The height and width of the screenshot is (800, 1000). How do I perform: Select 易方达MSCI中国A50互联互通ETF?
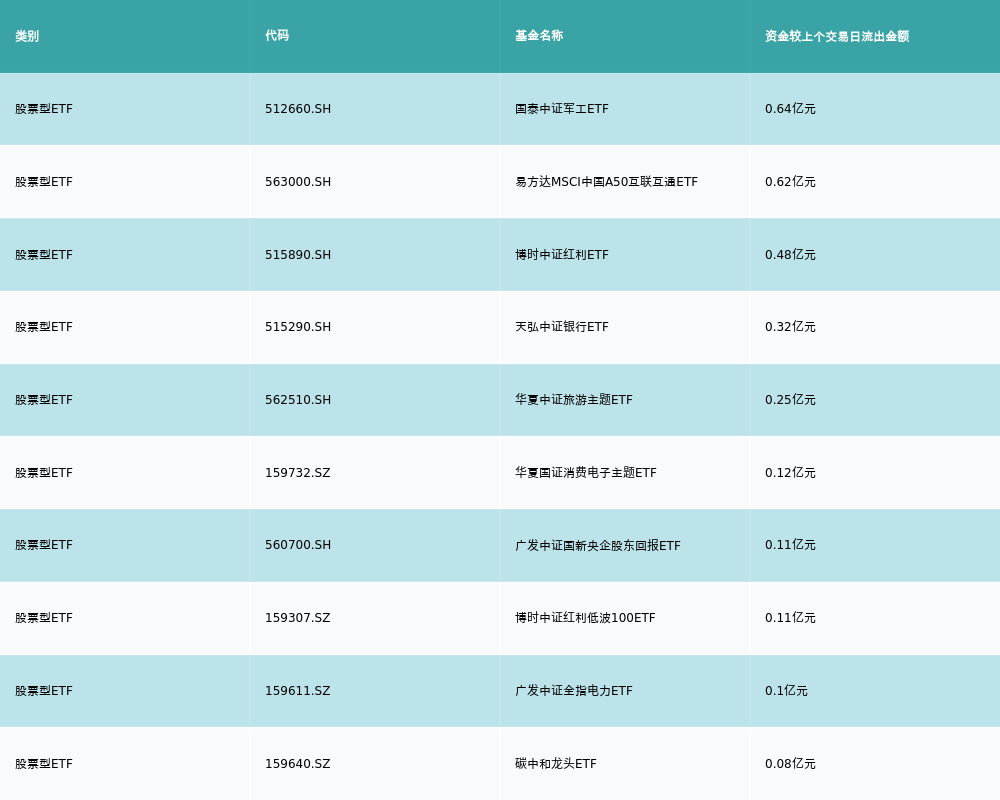pyautogui.click(x=607, y=182)
